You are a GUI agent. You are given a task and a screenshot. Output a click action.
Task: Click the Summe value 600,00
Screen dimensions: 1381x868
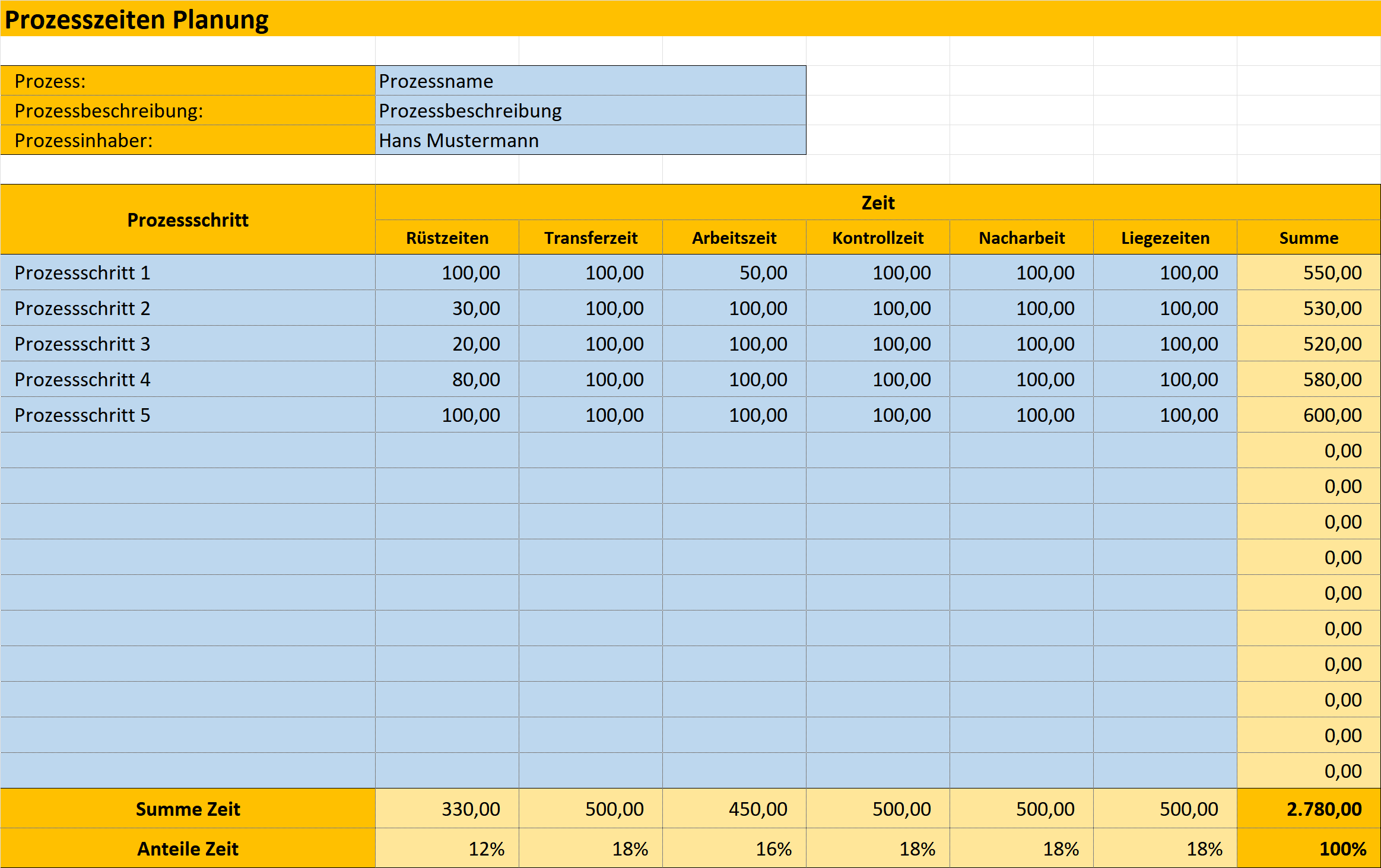[1309, 415]
